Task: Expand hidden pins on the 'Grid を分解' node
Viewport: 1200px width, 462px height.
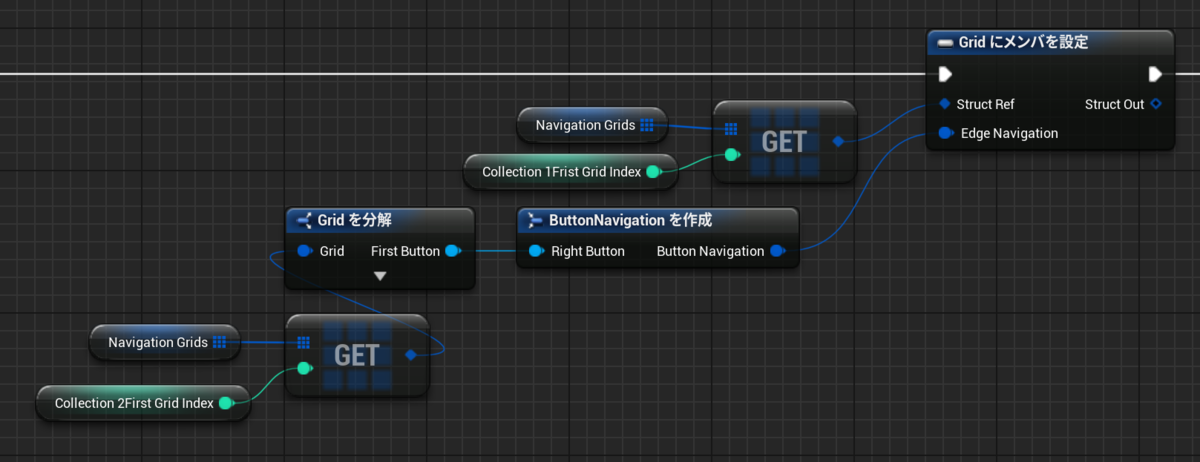Action: [x=380, y=275]
